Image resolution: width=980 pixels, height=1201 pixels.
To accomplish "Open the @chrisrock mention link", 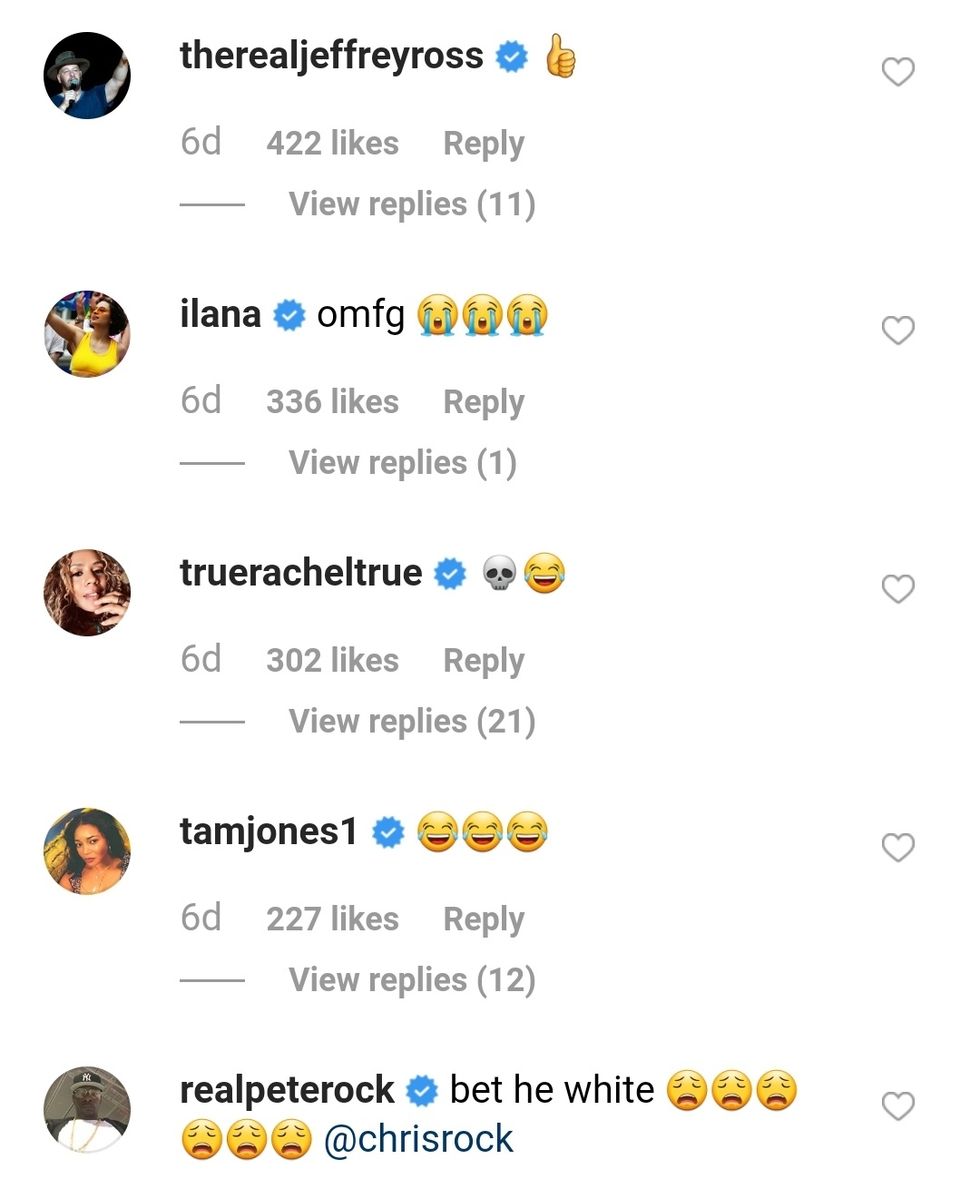I will (x=418, y=1139).
